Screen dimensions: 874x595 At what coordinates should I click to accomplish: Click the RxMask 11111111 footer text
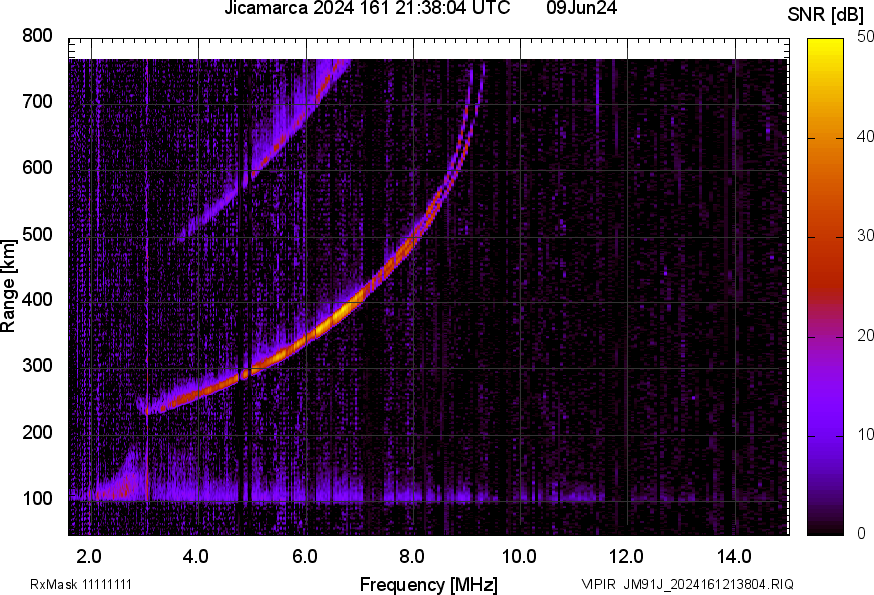coord(81,584)
